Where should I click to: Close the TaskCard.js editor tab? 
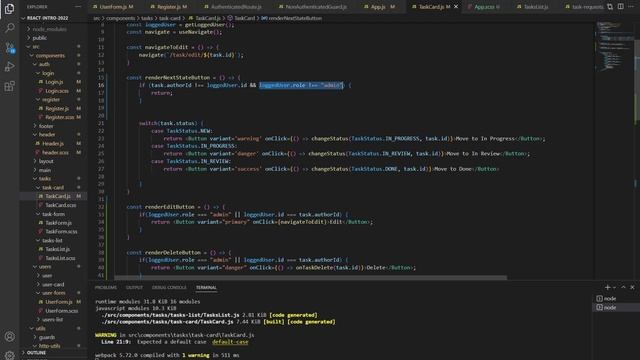pyautogui.click(x=456, y=7)
